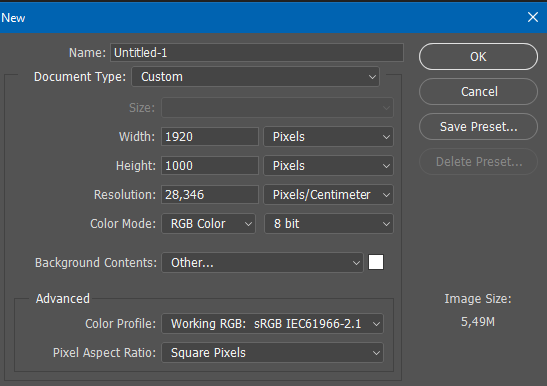Click the Delete Preset button
The width and height of the screenshot is (547, 386).
coord(478,161)
